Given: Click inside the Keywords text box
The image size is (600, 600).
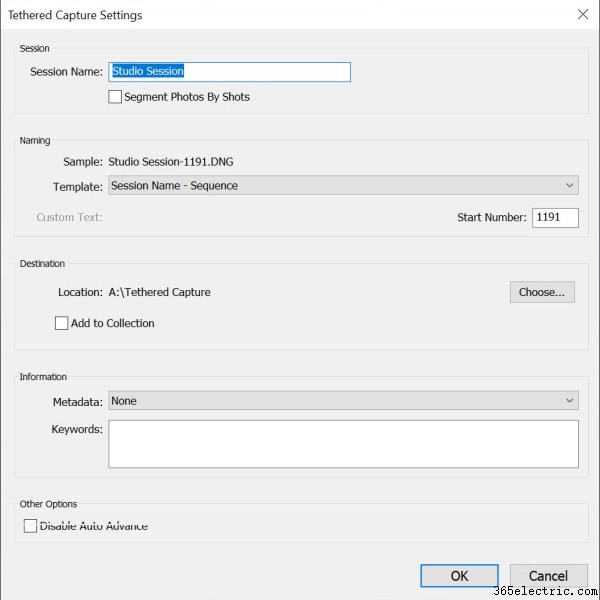Looking at the screenshot, I should (x=343, y=444).
